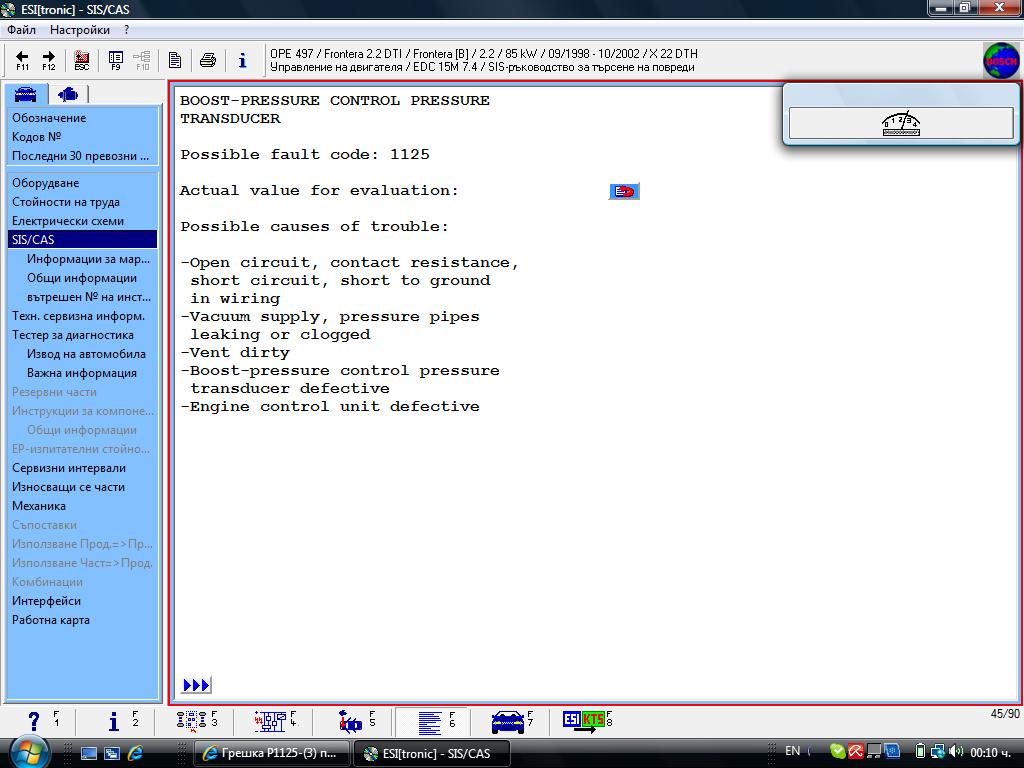This screenshot has height=768, width=1024.
Task: Select Тестер за диагностика in sidebar
Action: 73,335
